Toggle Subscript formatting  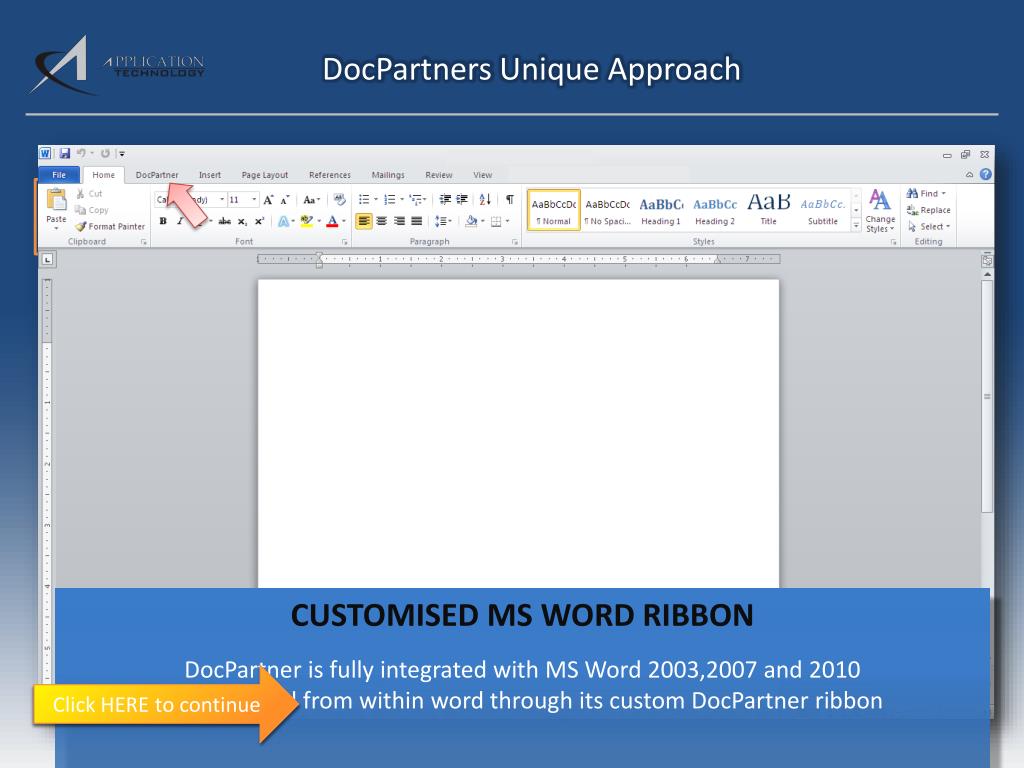pos(242,221)
